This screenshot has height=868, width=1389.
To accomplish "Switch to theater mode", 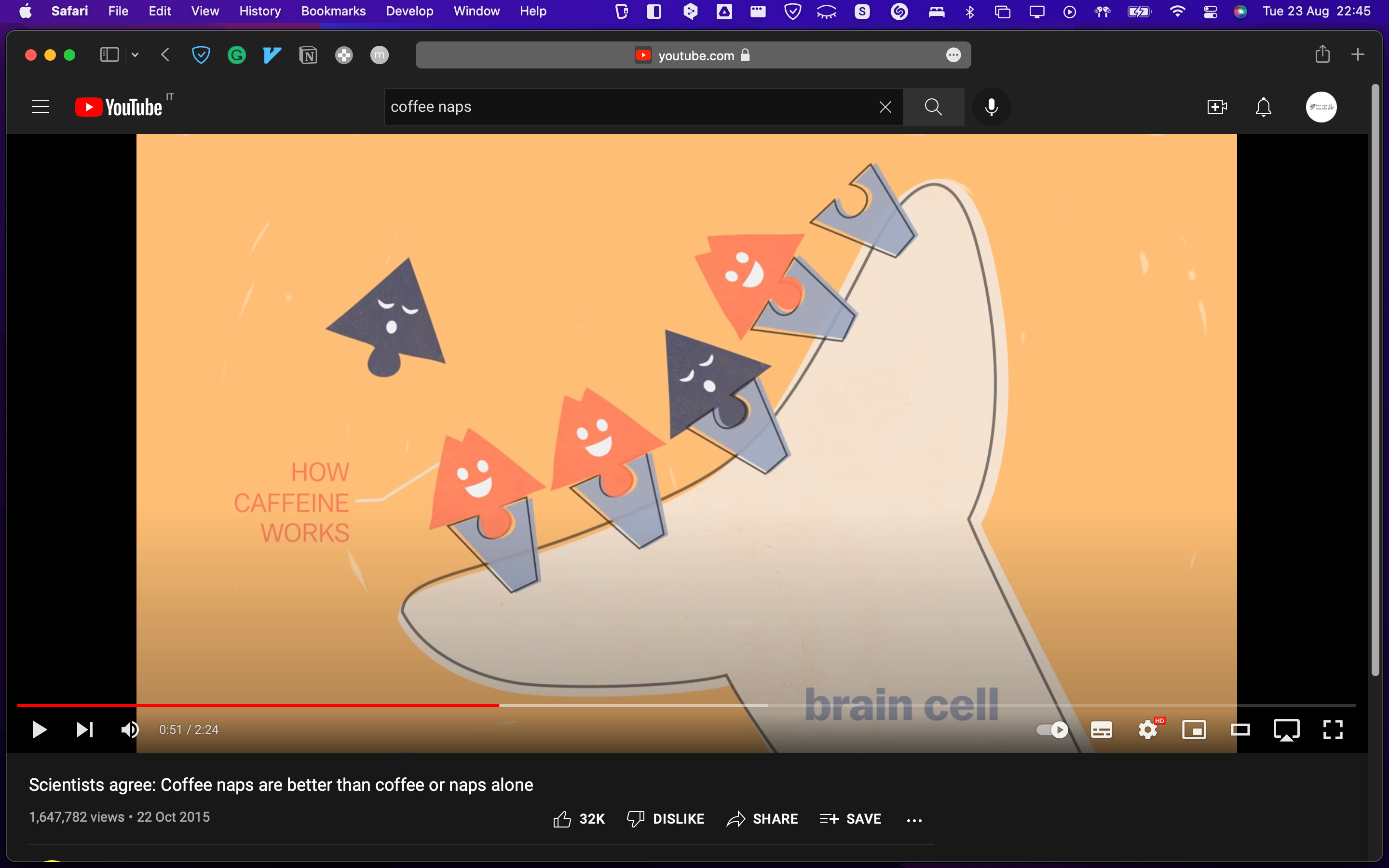I will (x=1240, y=730).
